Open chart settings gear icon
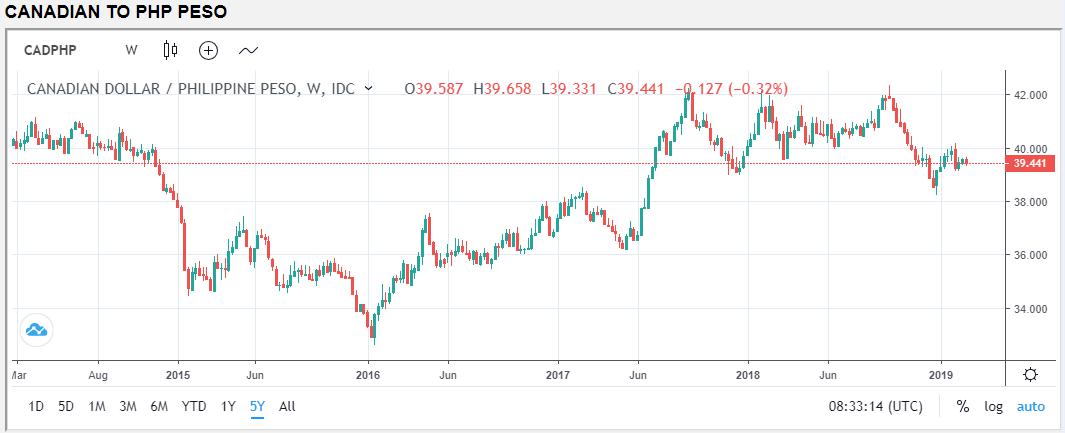 [x=1030, y=374]
